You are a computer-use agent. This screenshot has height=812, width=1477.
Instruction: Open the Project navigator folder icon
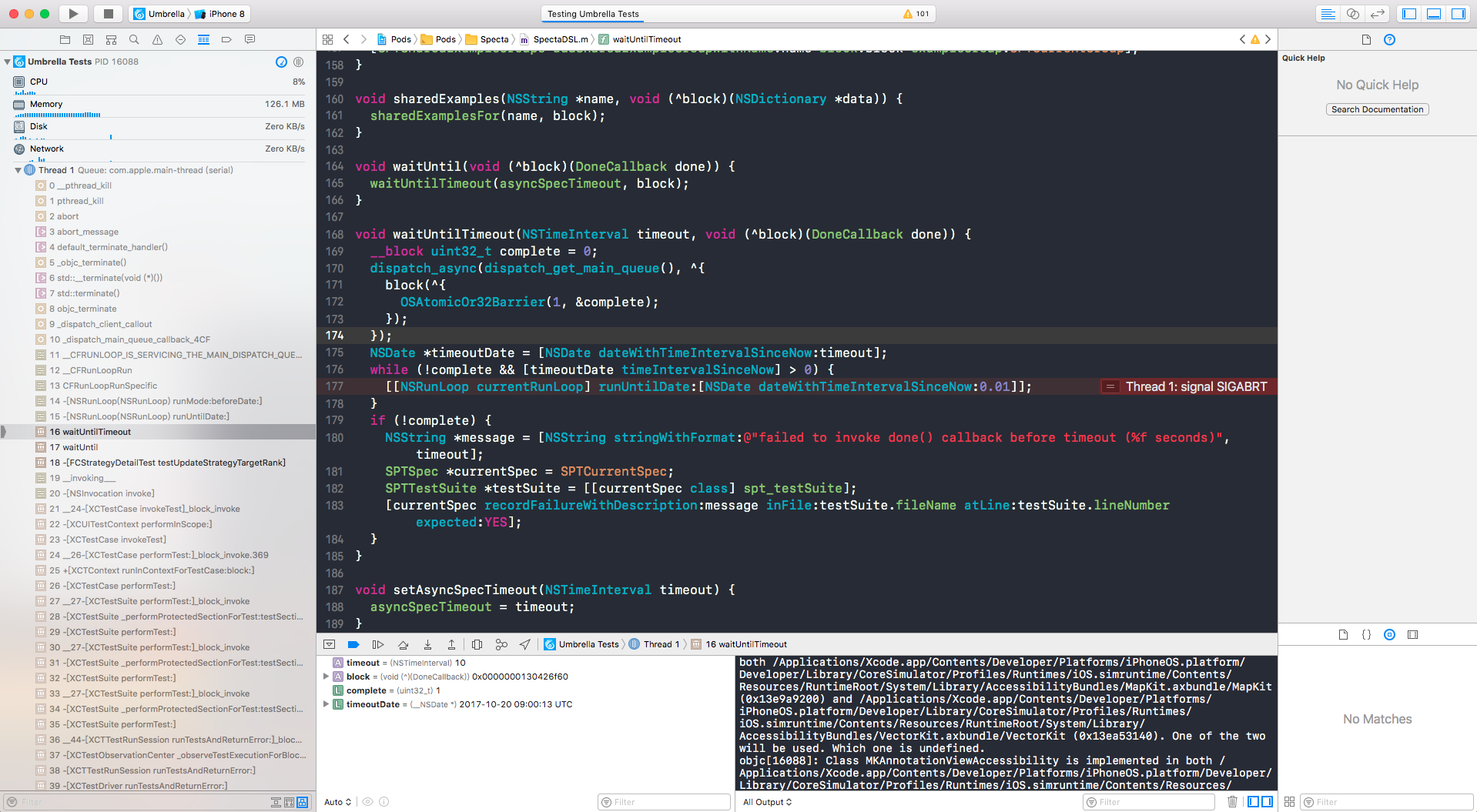pos(65,39)
